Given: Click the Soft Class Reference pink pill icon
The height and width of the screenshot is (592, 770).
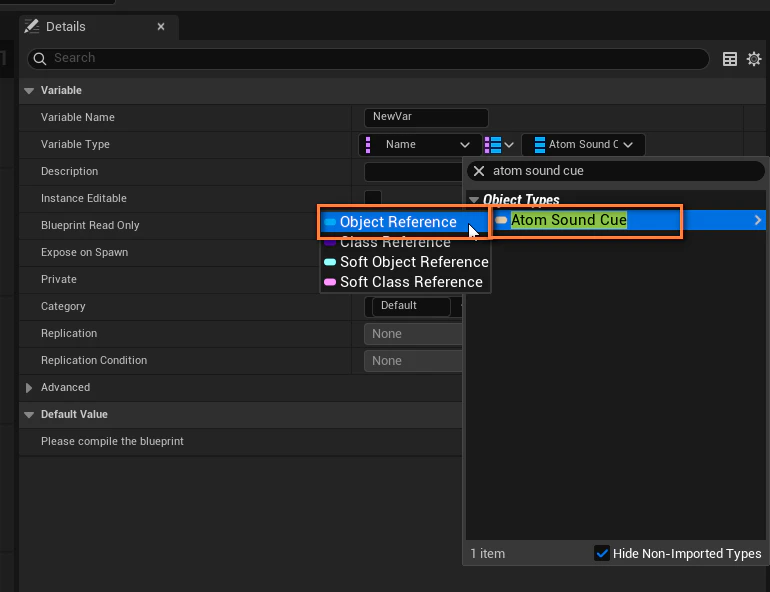Looking at the screenshot, I should pos(330,282).
